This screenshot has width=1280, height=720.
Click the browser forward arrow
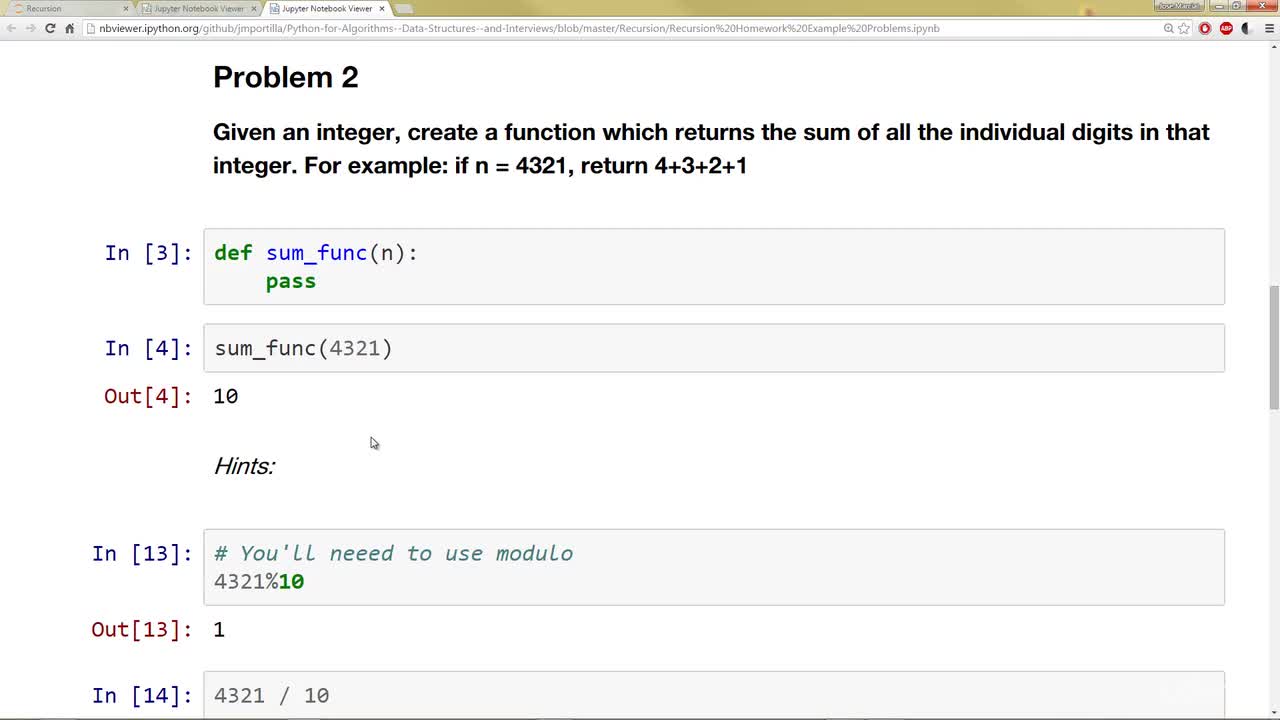[x=30, y=28]
